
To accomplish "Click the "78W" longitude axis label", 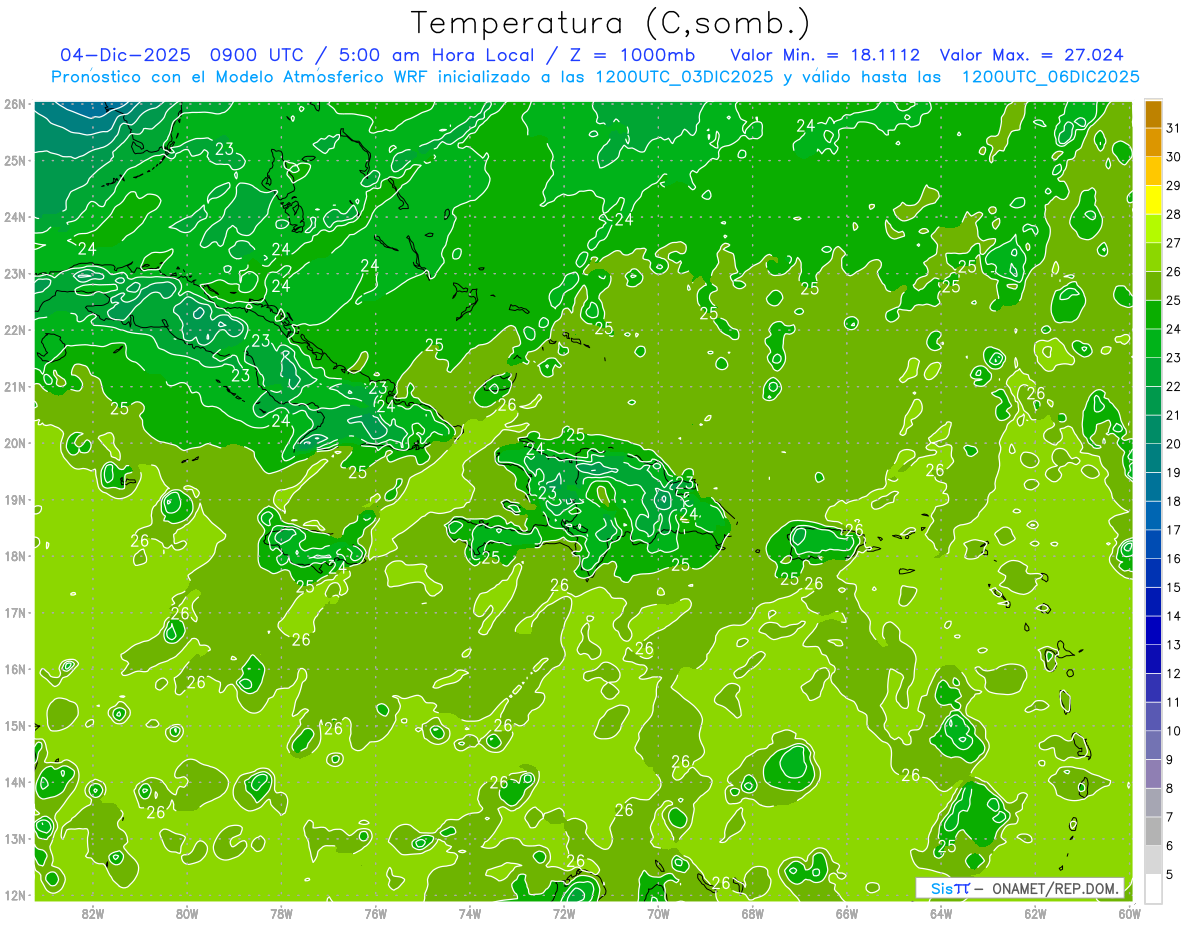I will click(x=281, y=913).
